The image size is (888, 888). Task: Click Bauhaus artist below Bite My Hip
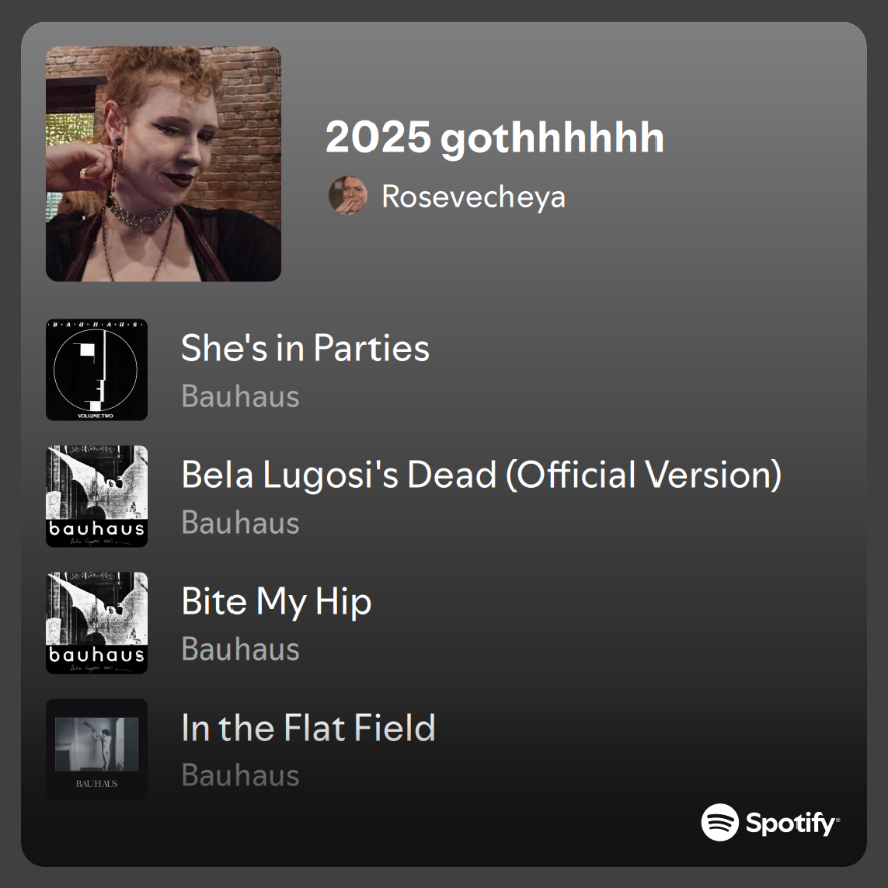240,649
